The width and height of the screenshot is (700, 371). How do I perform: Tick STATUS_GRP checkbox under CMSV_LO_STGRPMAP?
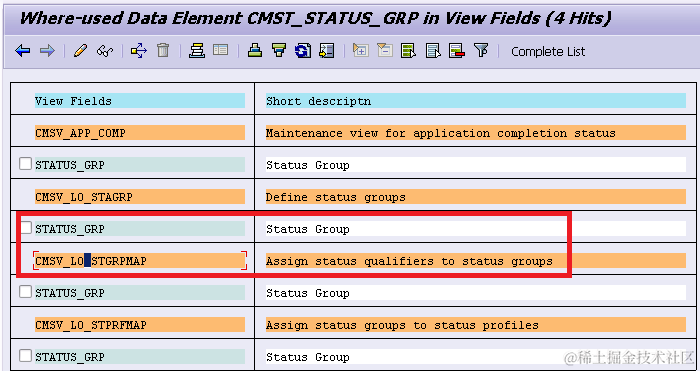coord(25,292)
